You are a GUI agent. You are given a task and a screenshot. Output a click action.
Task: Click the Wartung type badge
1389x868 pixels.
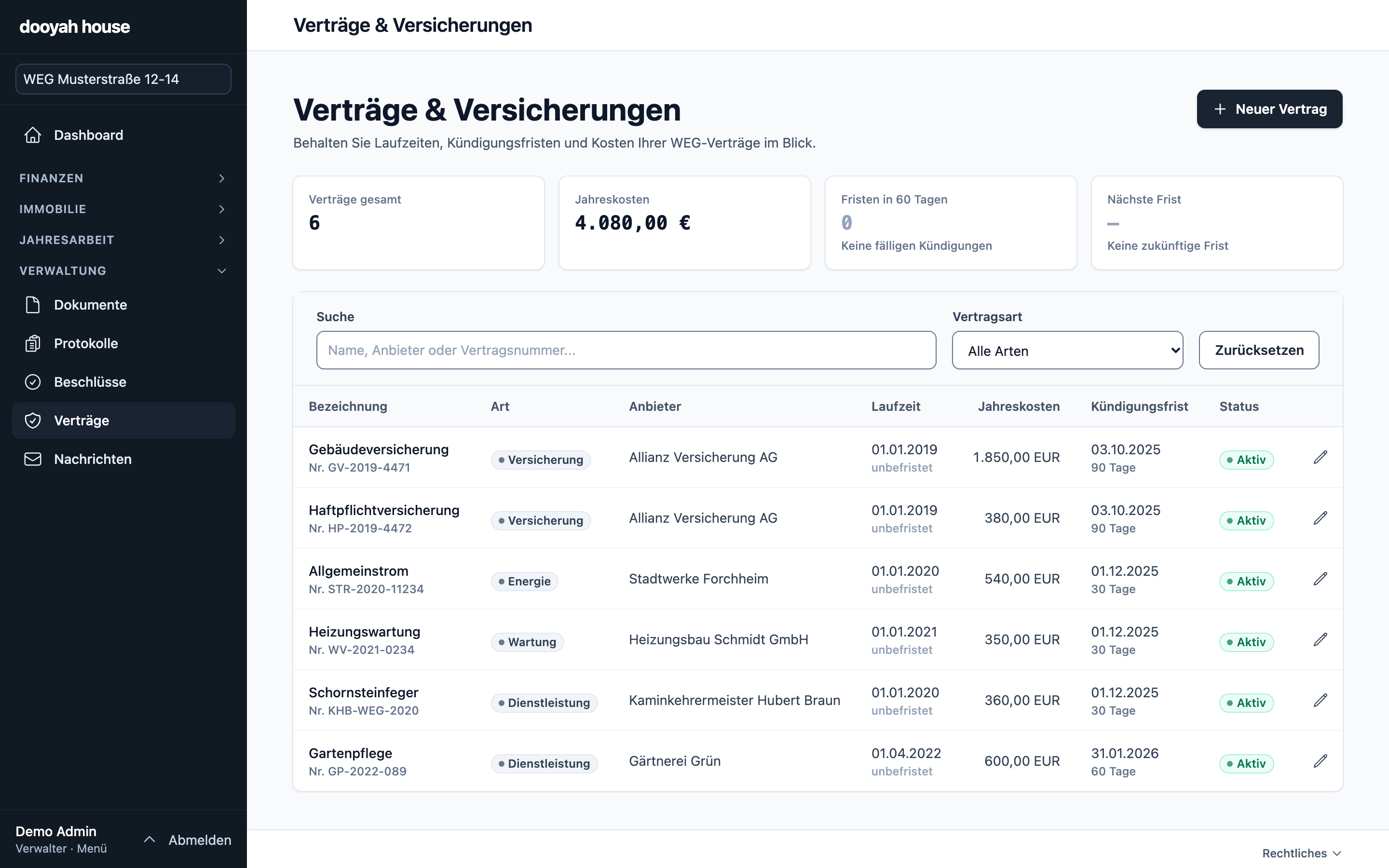527,642
